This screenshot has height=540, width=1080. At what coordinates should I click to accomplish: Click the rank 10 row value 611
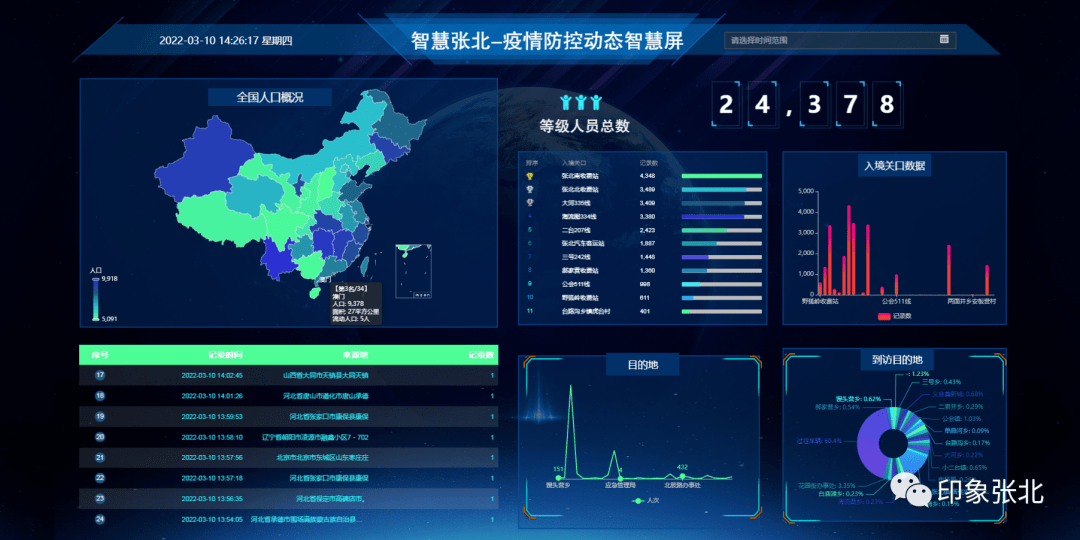tap(645, 298)
